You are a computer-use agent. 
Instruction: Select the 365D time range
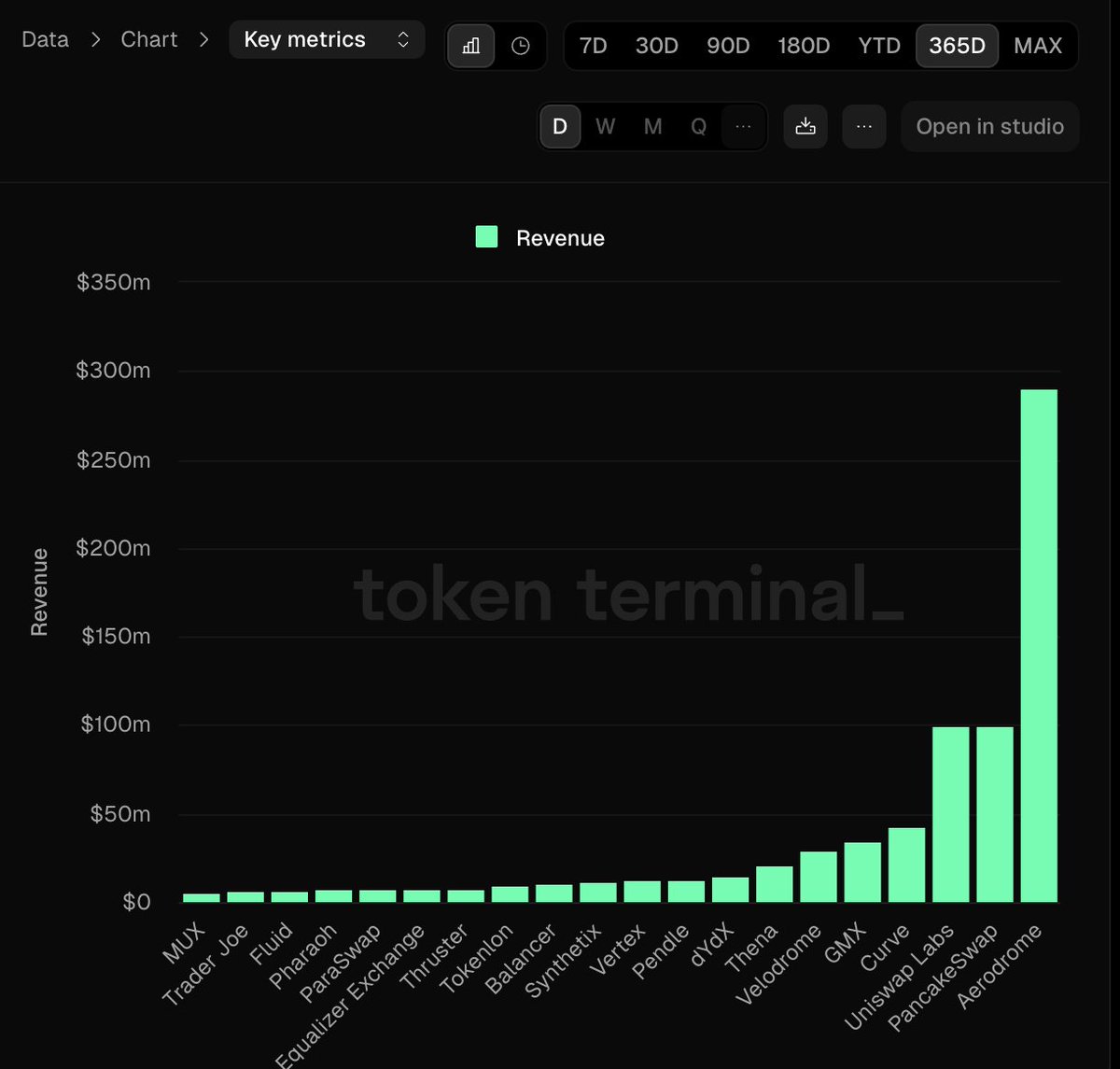958,45
